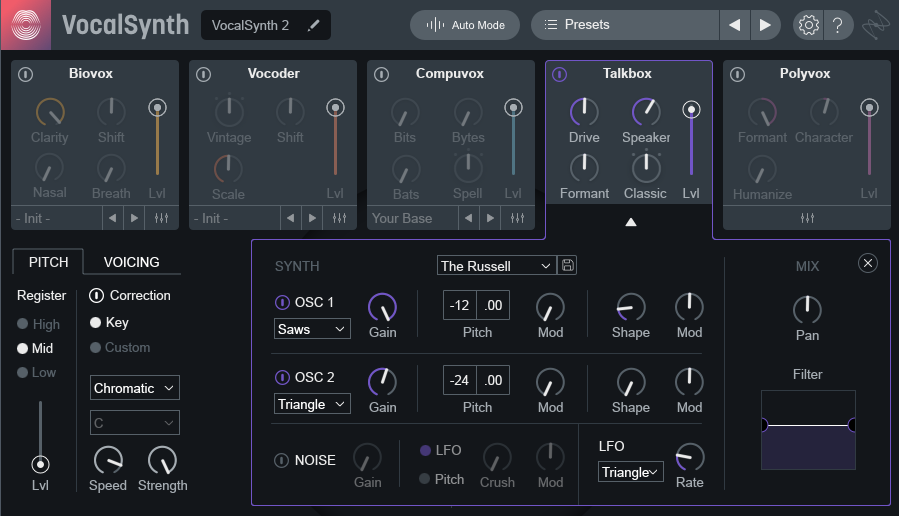Click Talkbox level slider handle
This screenshot has height=516, width=899.
tap(691, 110)
